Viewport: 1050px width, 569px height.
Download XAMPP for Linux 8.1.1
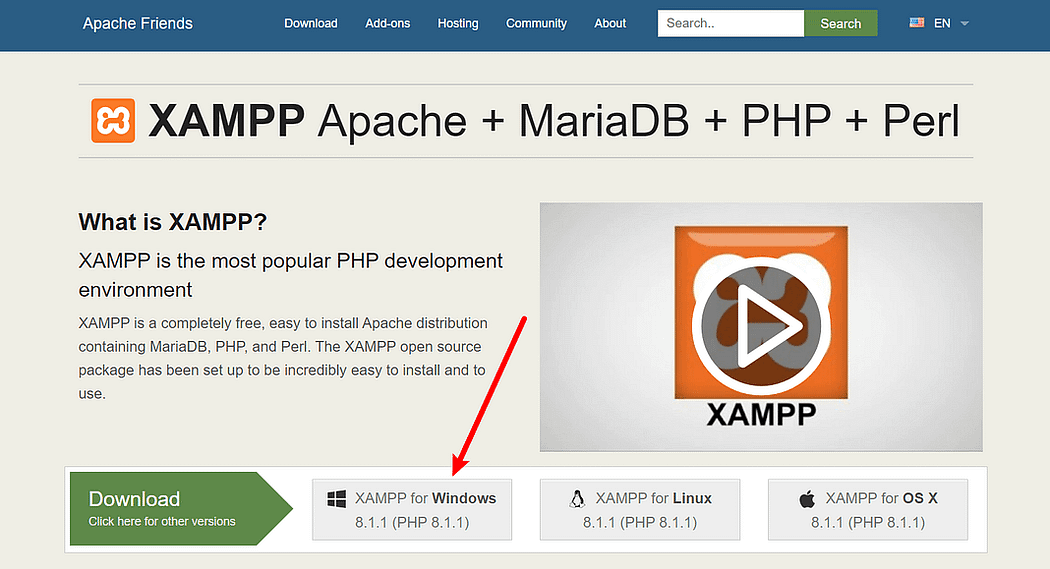coord(640,509)
